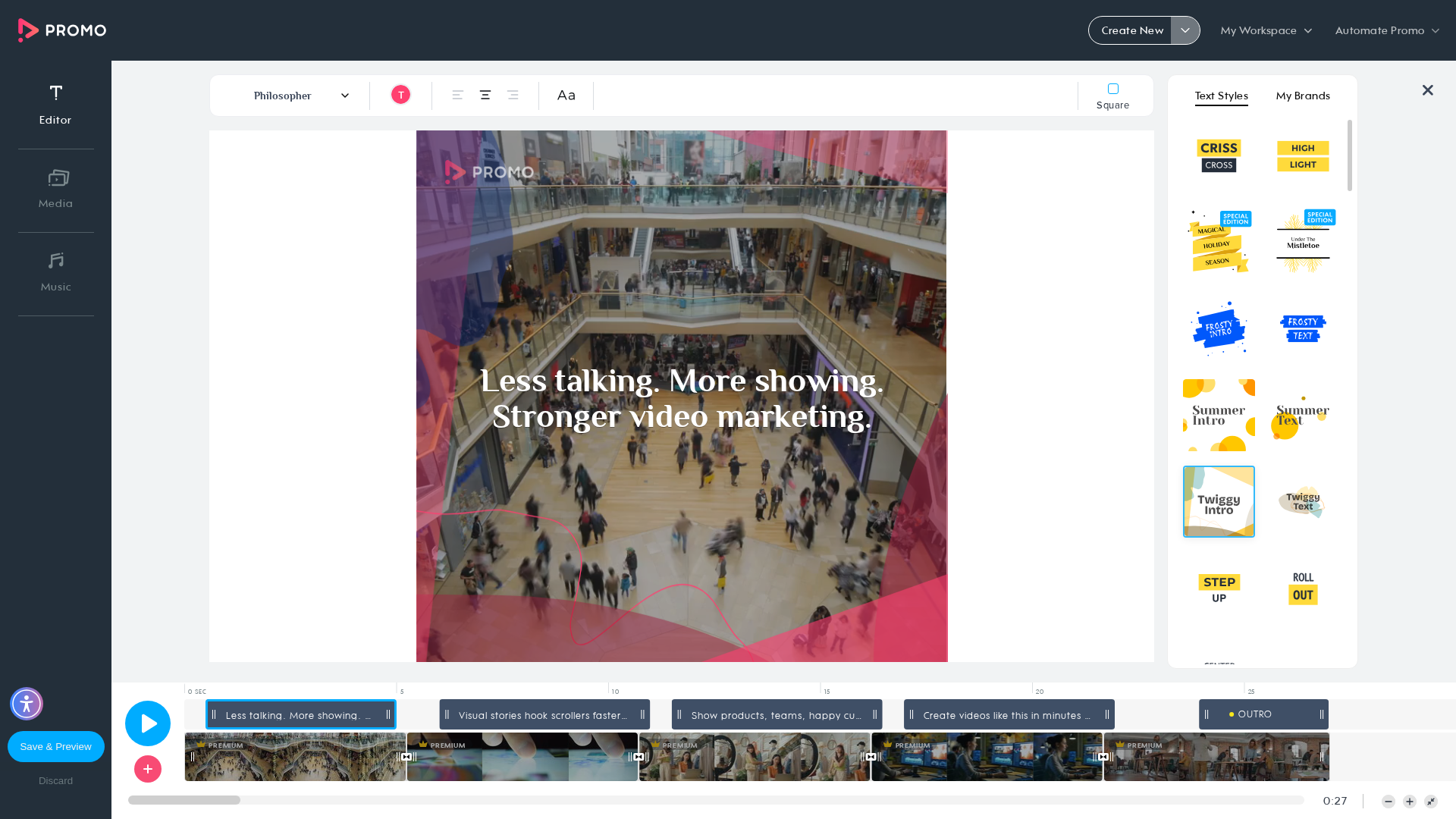This screenshot has width=1456, height=819.
Task: Click the Discard link
Action: (56, 781)
